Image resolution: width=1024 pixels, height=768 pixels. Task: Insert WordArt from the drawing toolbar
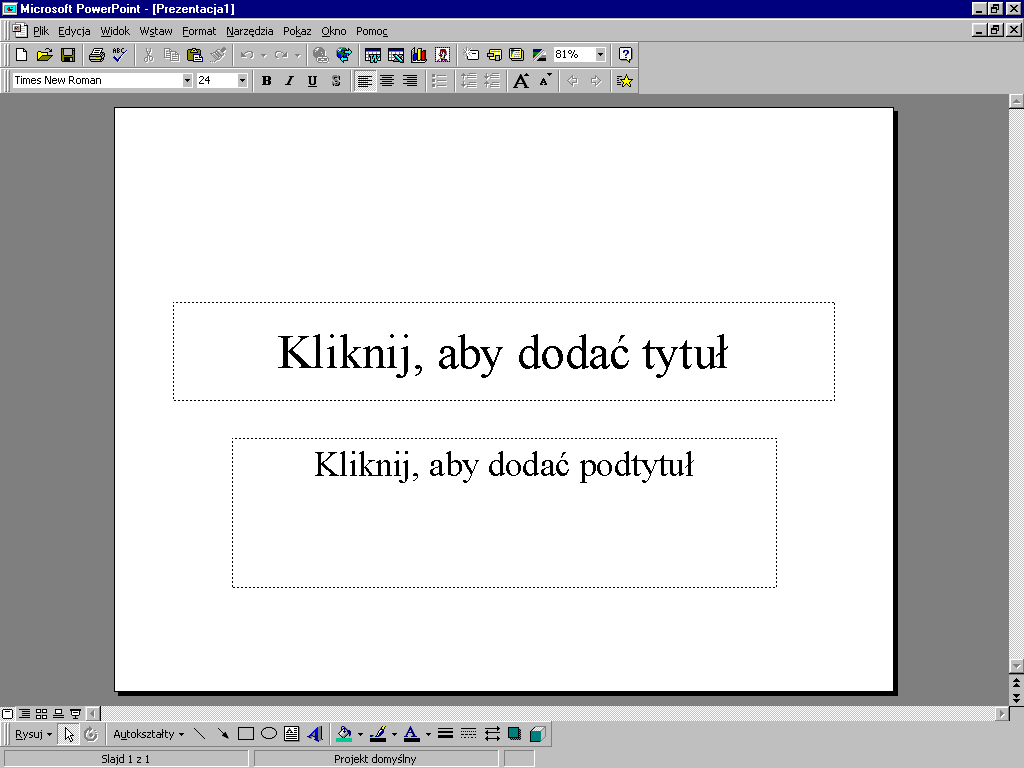pos(315,734)
